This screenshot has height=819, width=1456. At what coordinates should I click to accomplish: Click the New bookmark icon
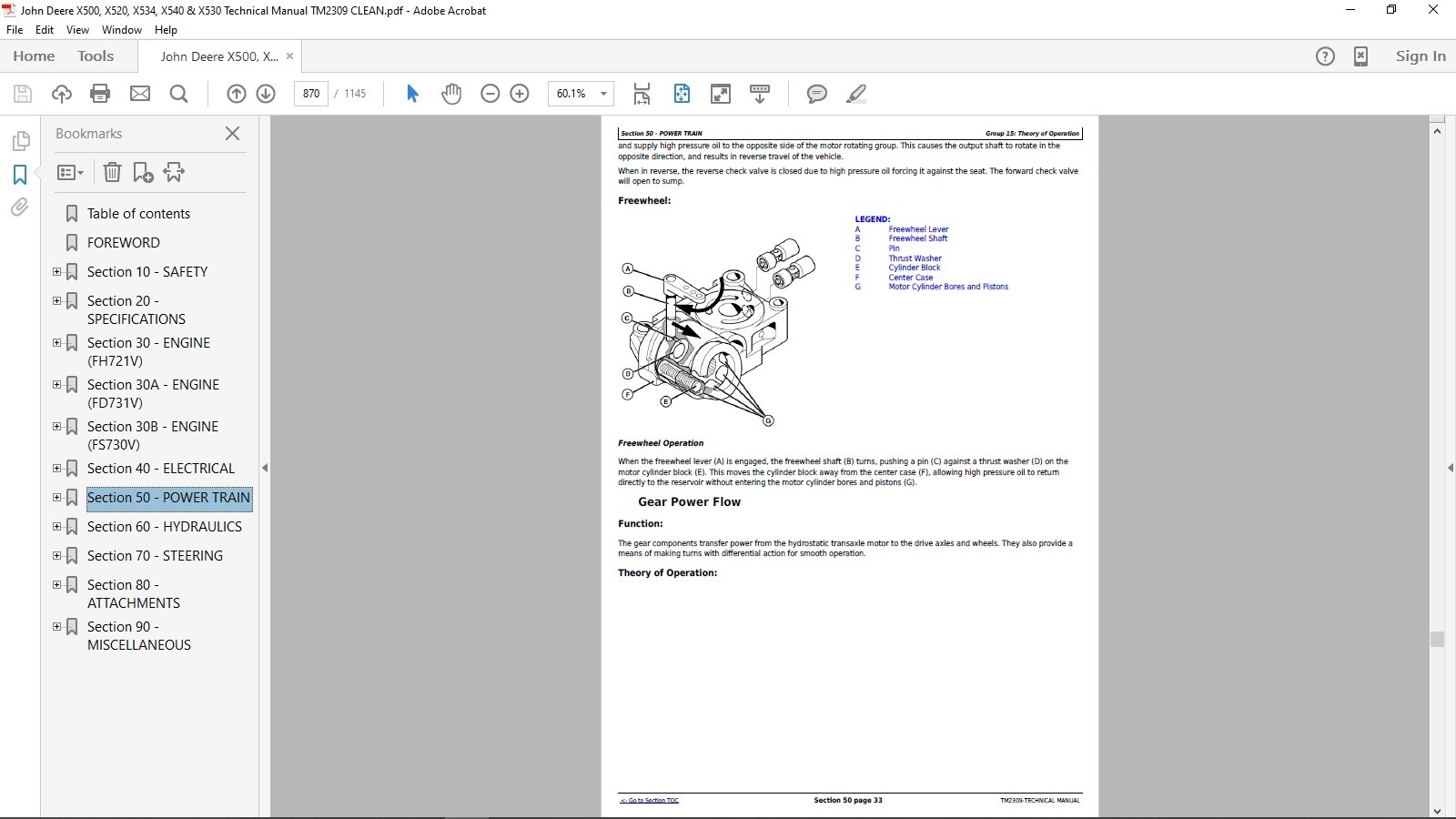click(143, 172)
